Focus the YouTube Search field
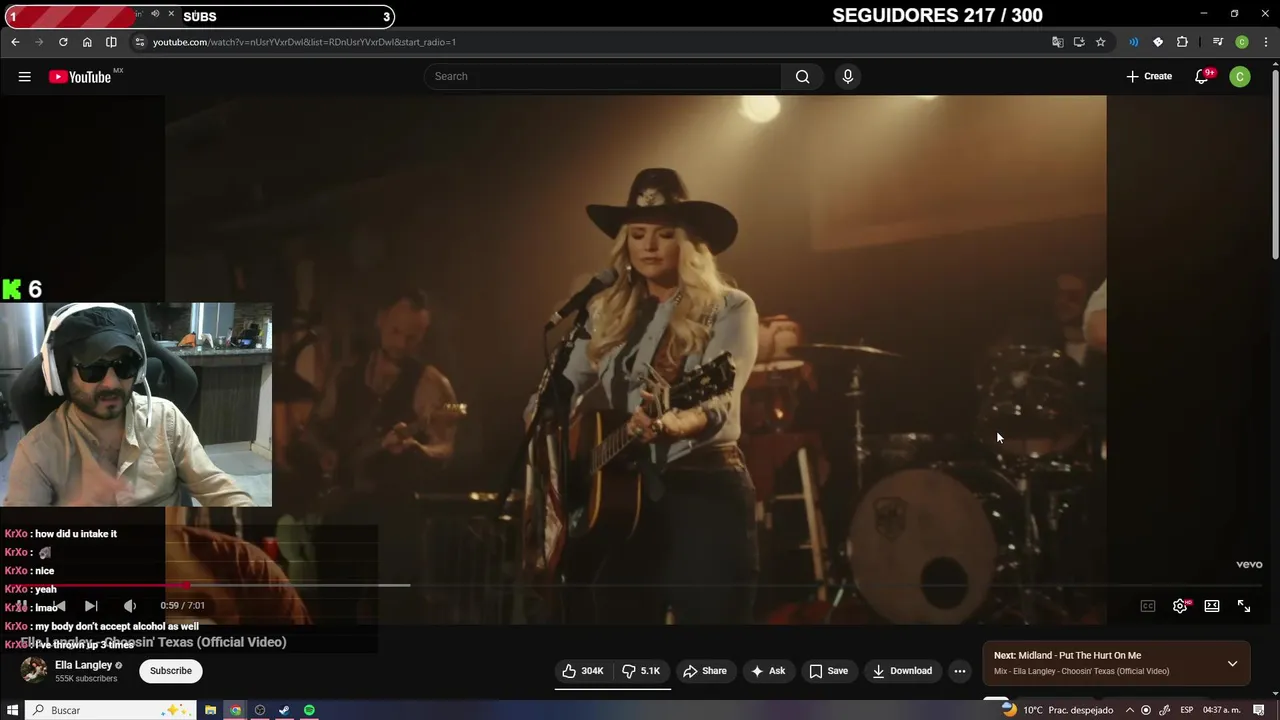Viewport: 1280px width, 720px height. pos(603,77)
